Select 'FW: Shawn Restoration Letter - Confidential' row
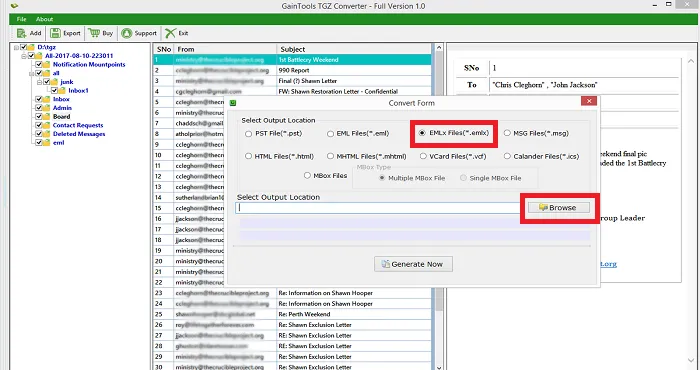The width and height of the screenshot is (700, 370). 292,91
